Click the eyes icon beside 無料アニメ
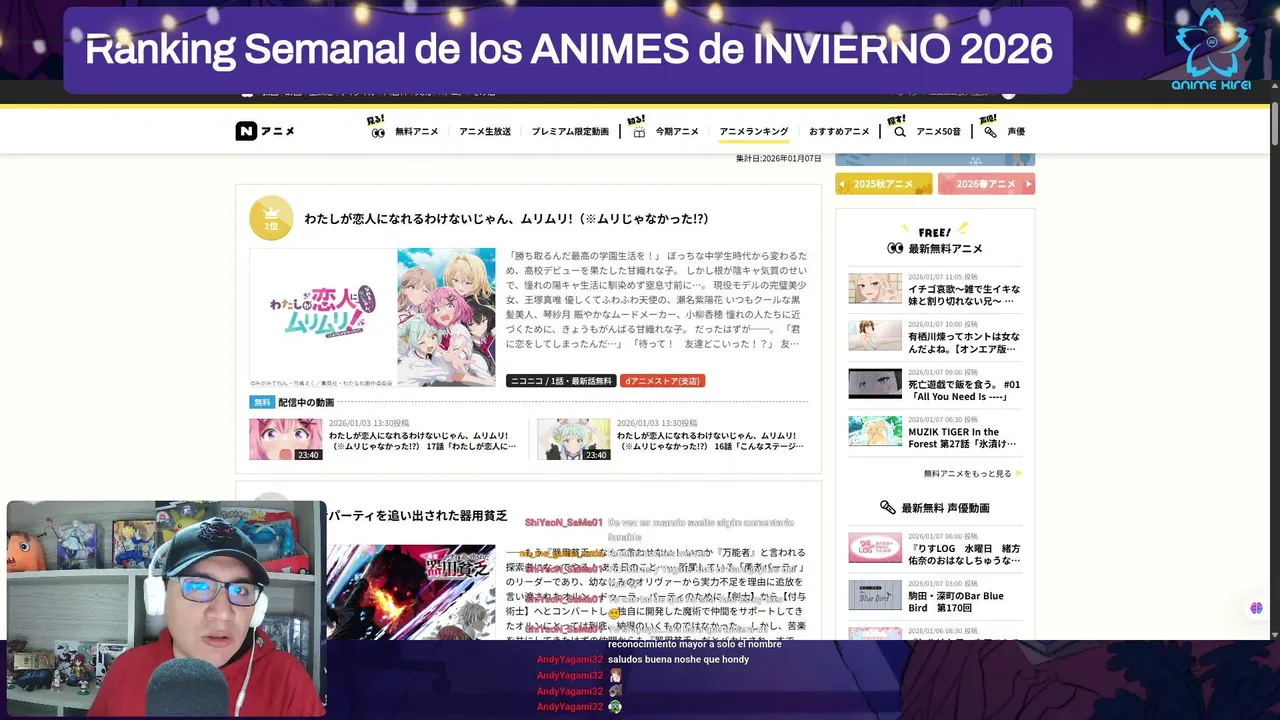 [378, 132]
